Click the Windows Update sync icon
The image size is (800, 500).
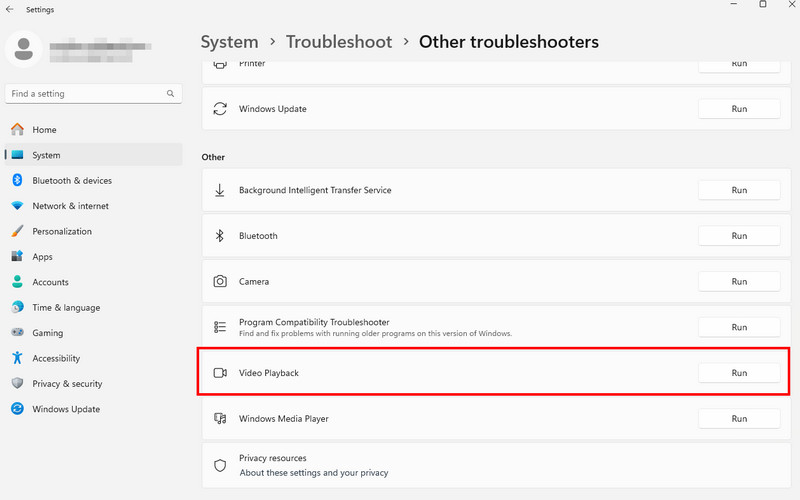[x=220, y=109]
